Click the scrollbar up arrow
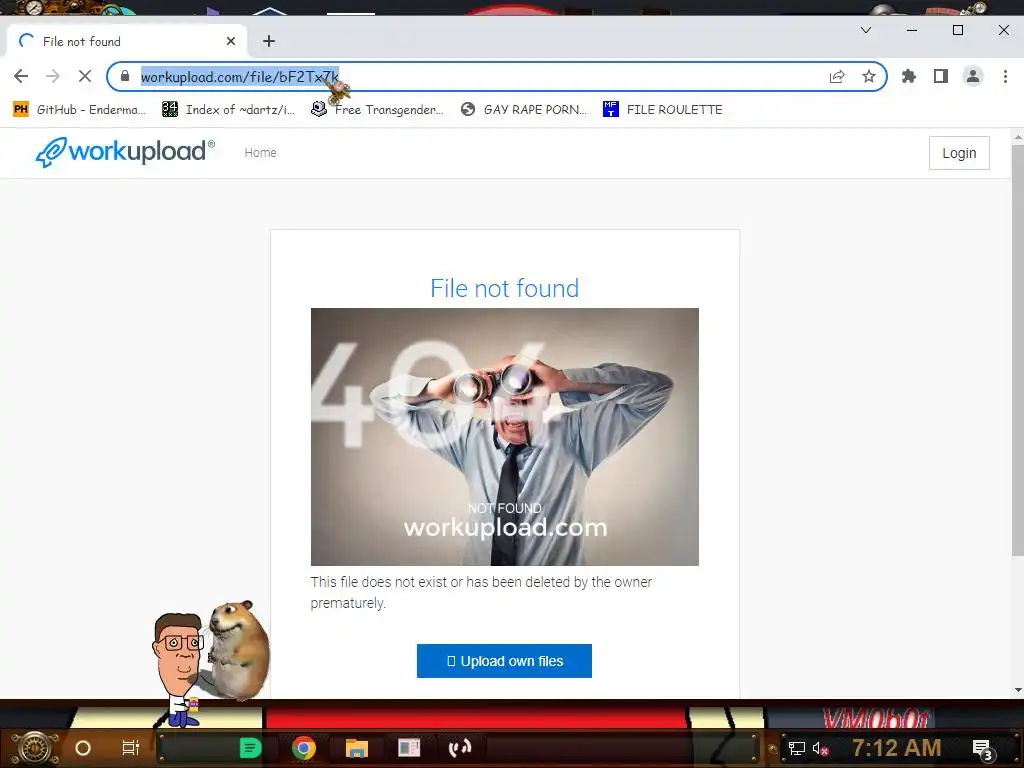 [x=1017, y=137]
